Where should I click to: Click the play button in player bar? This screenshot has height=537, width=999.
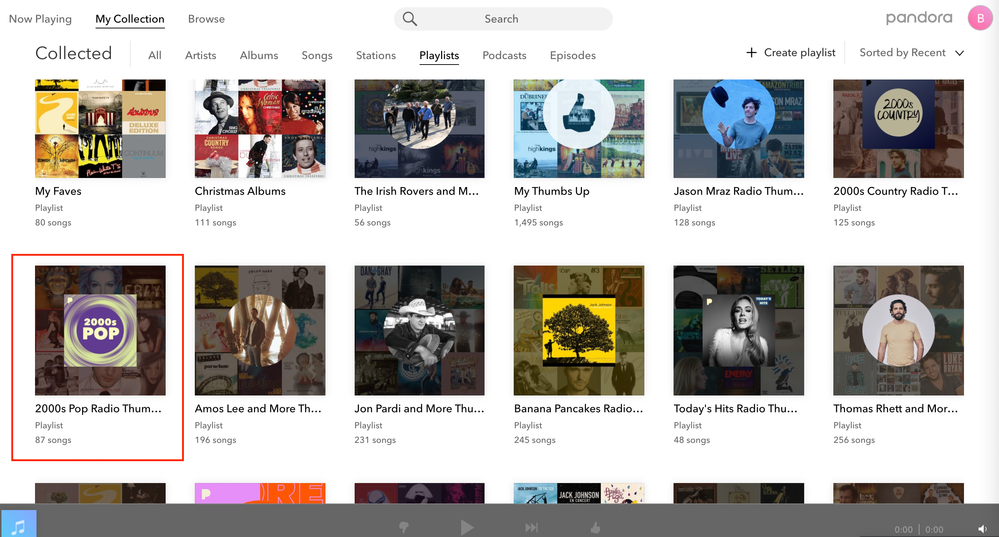click(x=467, y=527)
